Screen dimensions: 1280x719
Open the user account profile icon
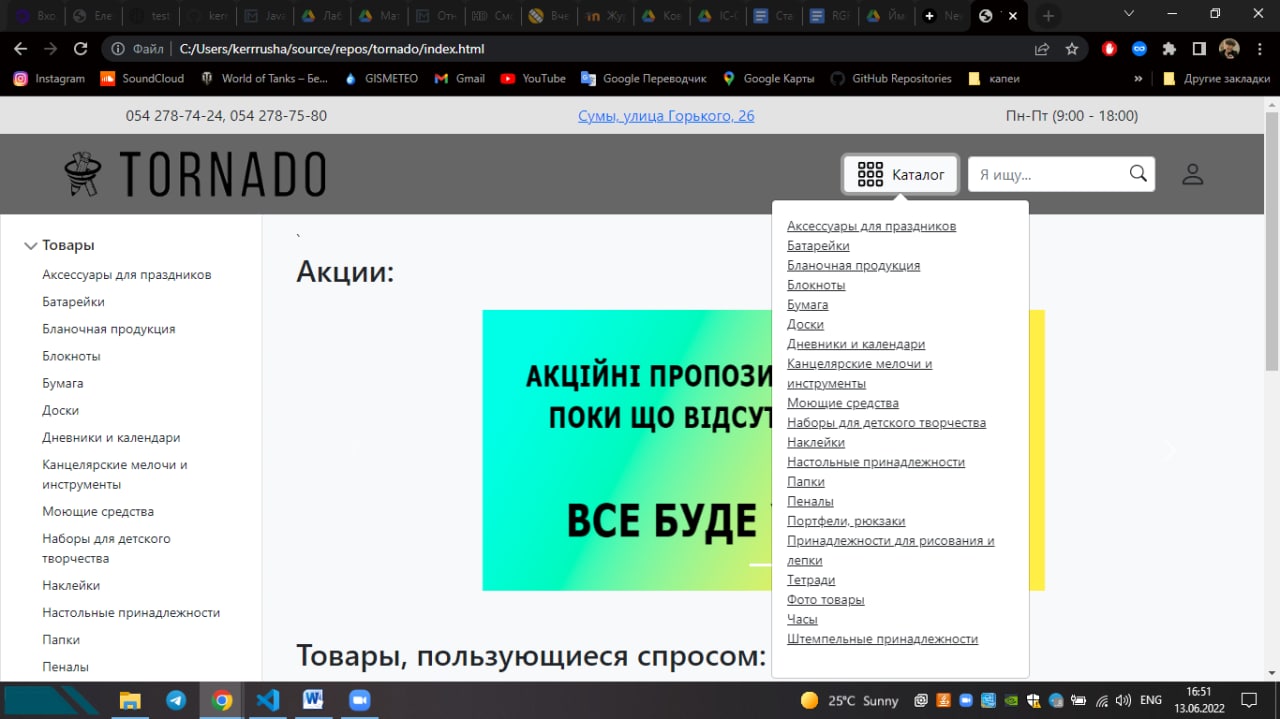[1192, 174]
